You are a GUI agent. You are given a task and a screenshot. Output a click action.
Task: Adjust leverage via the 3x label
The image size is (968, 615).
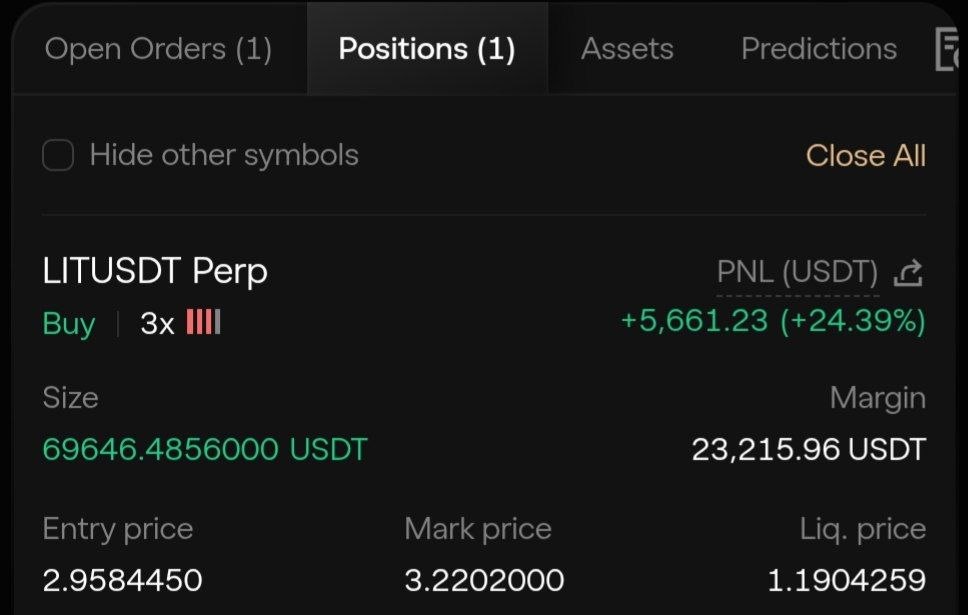pos(157,324)
